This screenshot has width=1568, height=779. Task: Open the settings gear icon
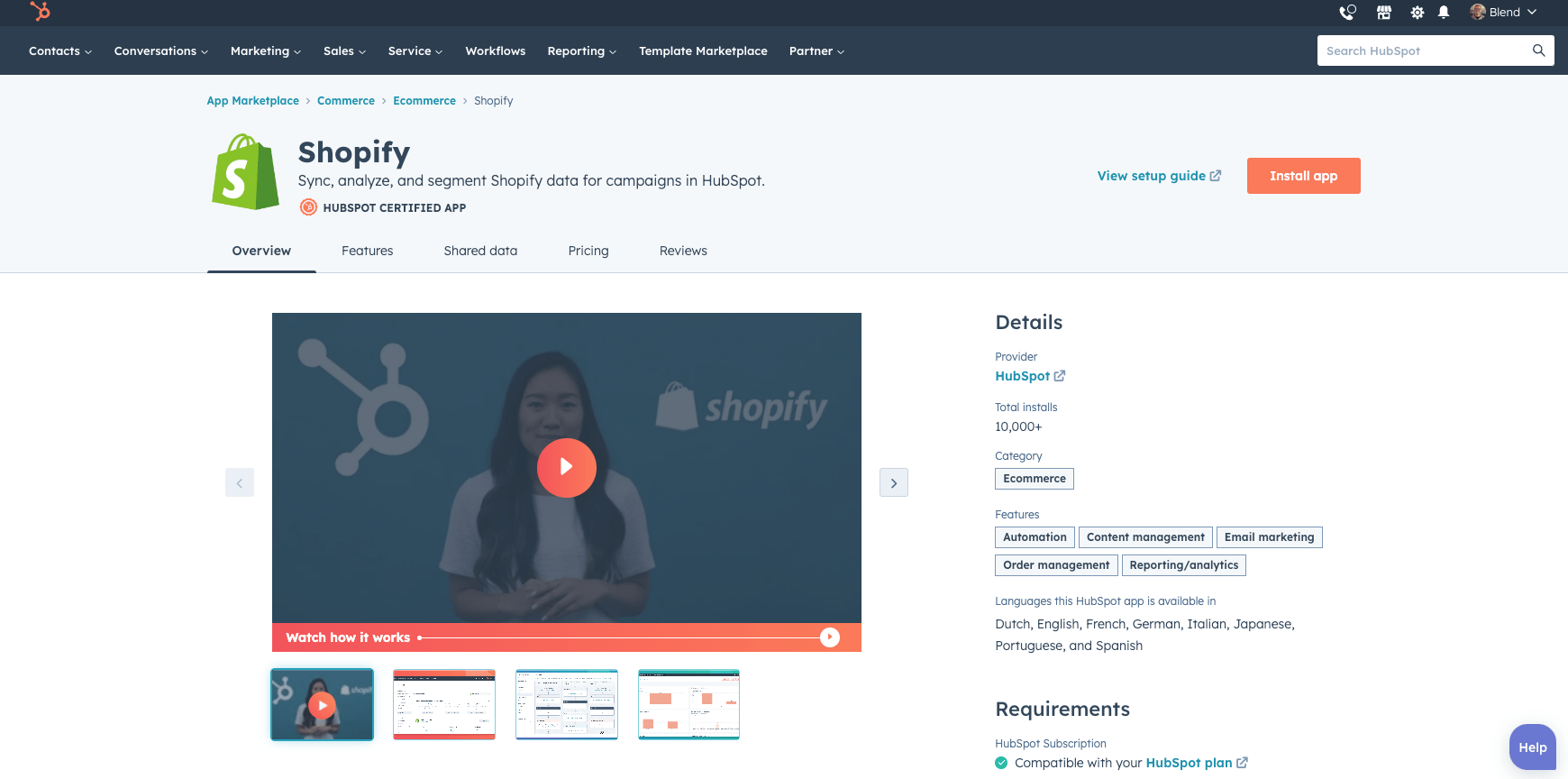[x=1417, y=13]
